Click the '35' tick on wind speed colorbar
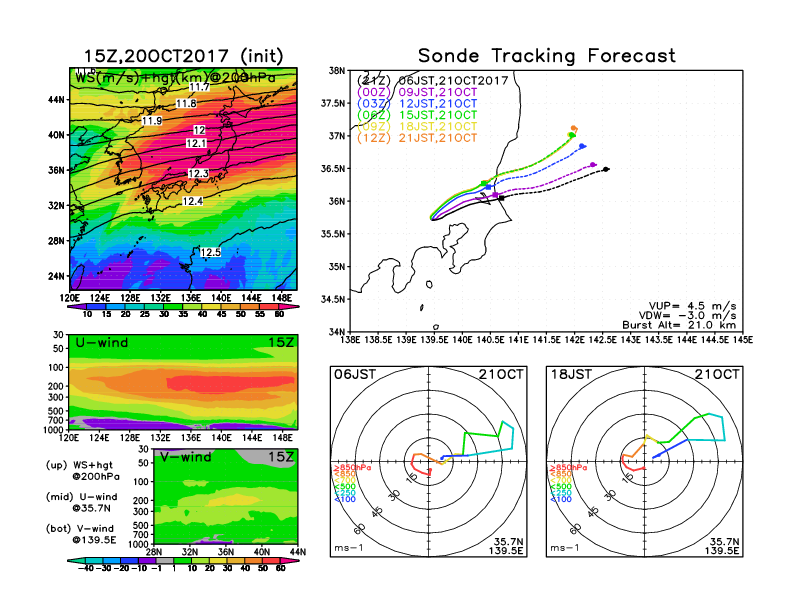Viewport: 792px width, 612px height. [183, 314]
